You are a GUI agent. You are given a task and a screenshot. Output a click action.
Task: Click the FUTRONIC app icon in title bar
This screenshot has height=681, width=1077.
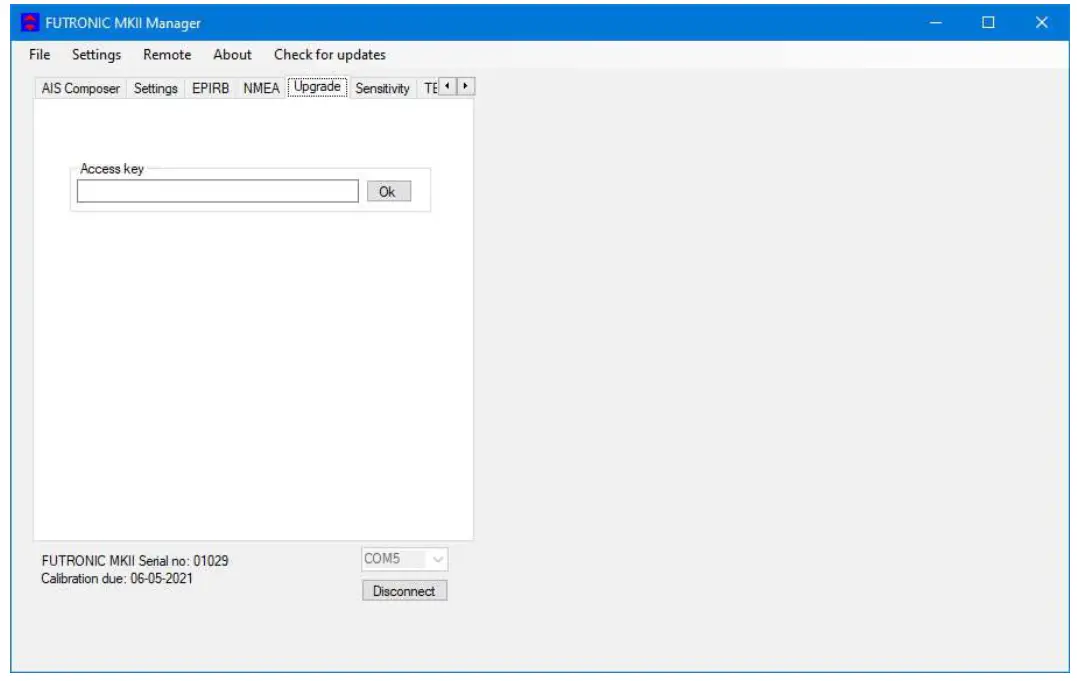coord(30,23)
